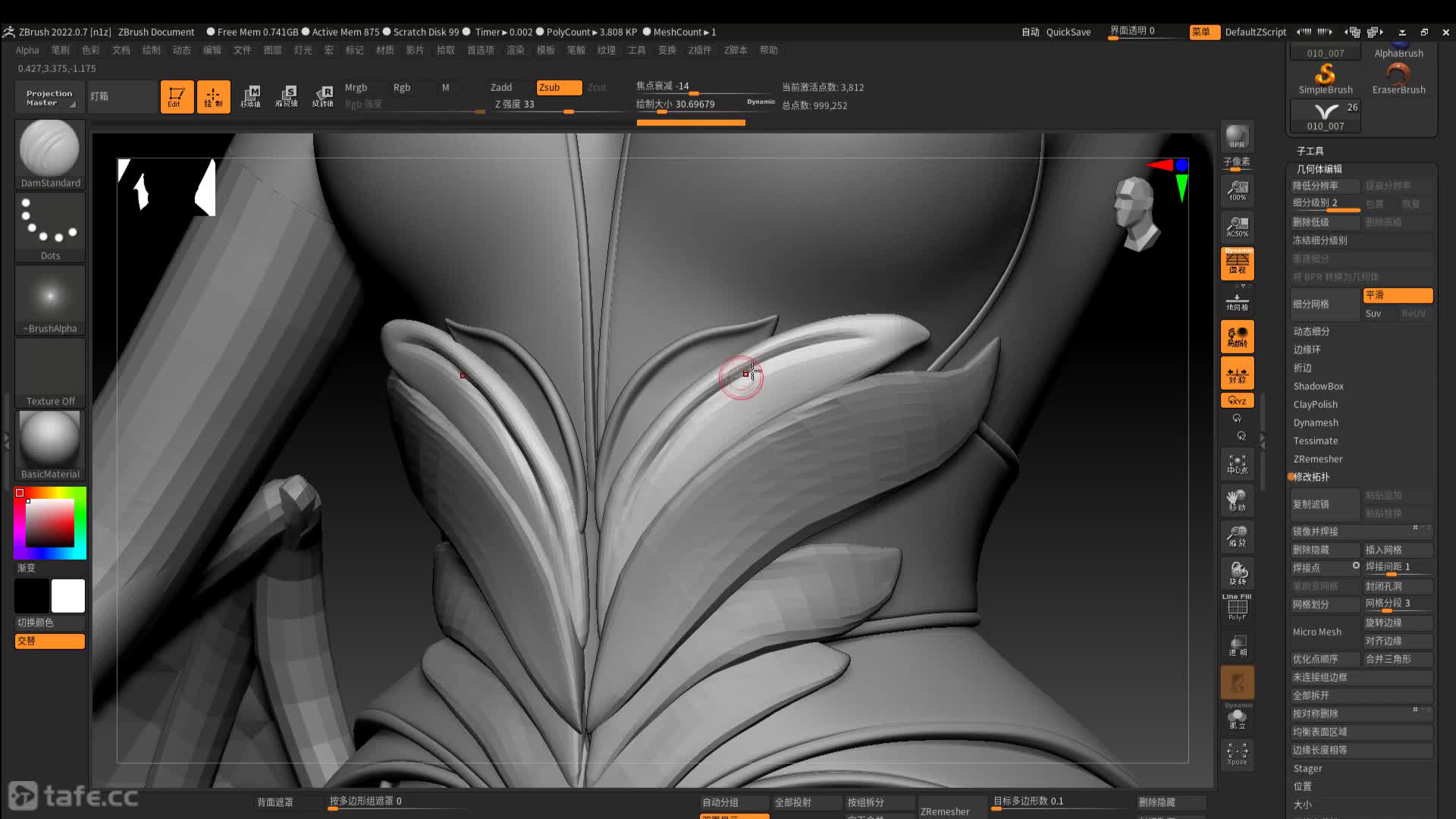1456x819 pixels.
Task: Select the white main color swatch
Action: 68,596
